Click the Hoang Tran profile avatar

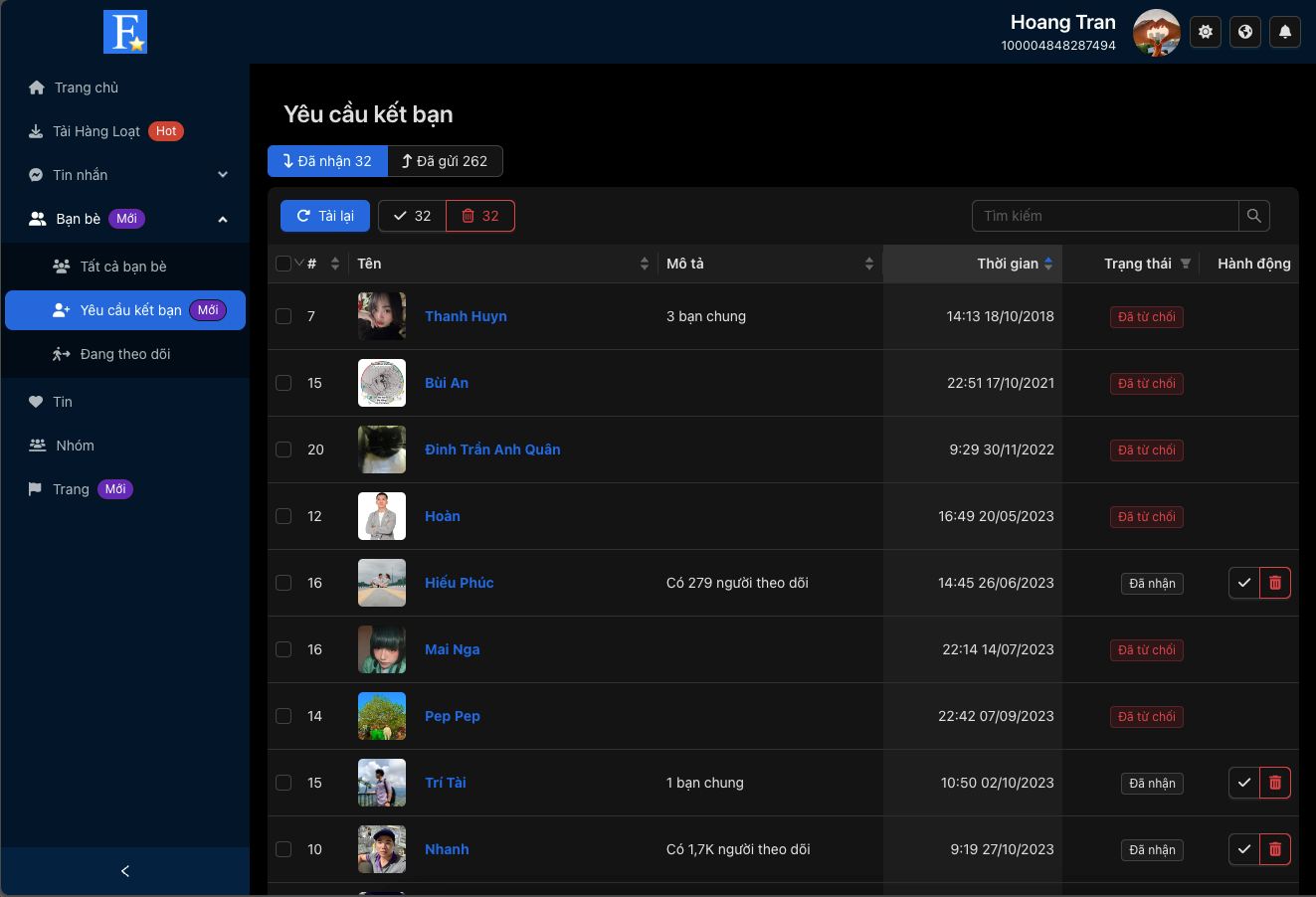[x=1156, y=33]
